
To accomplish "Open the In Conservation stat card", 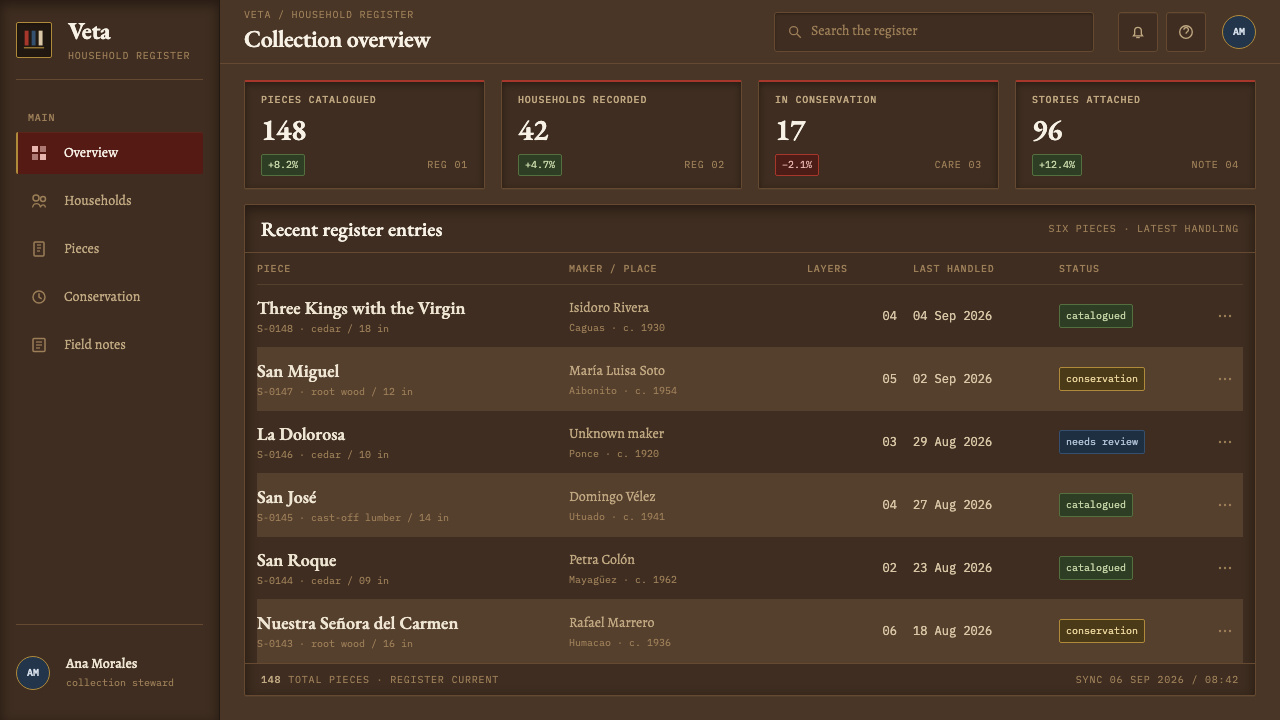I will tap(878, 134).
